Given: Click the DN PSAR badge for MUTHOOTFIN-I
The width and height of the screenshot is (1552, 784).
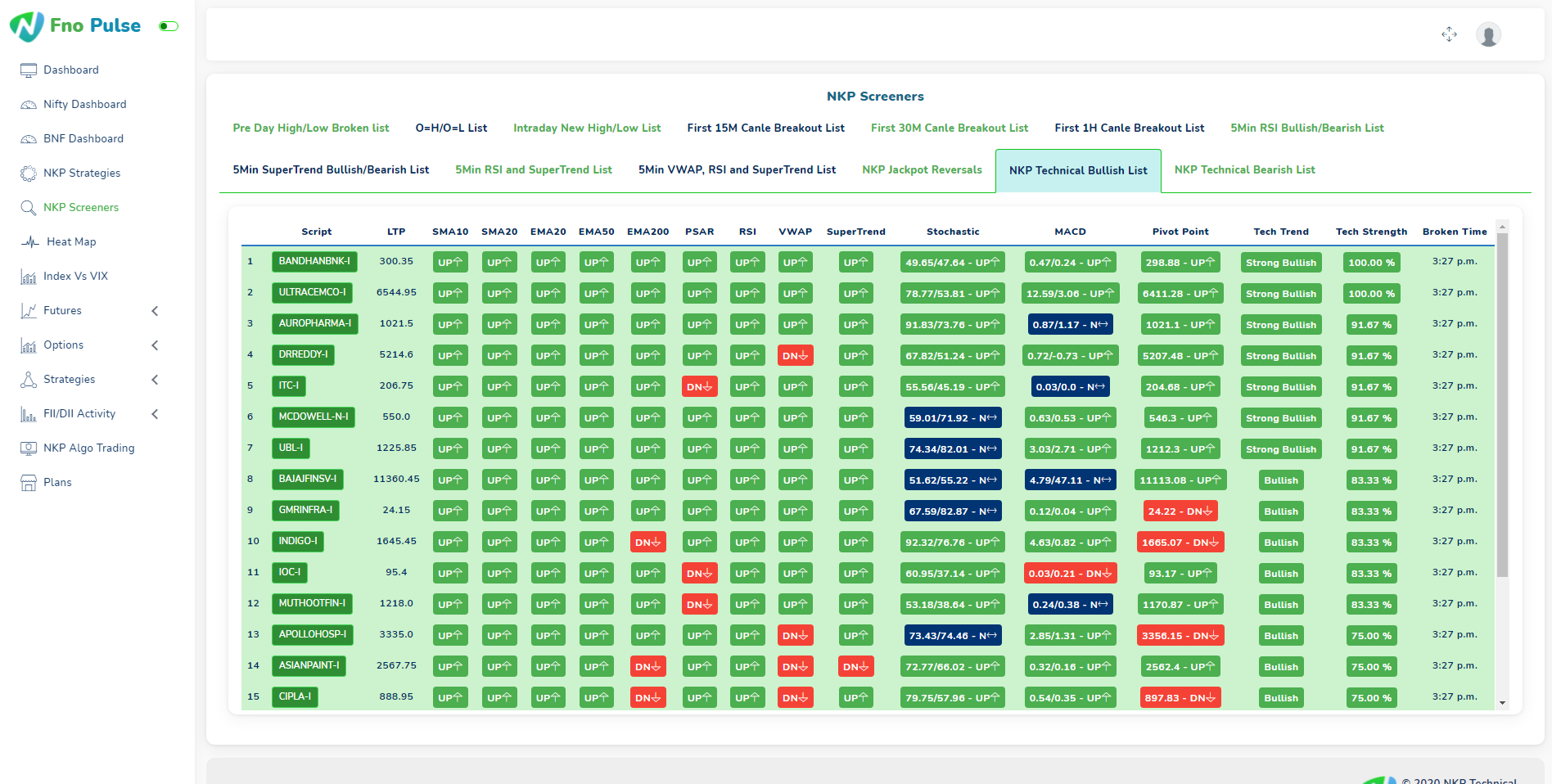Looking at the screenshot, I should (700, 604).
